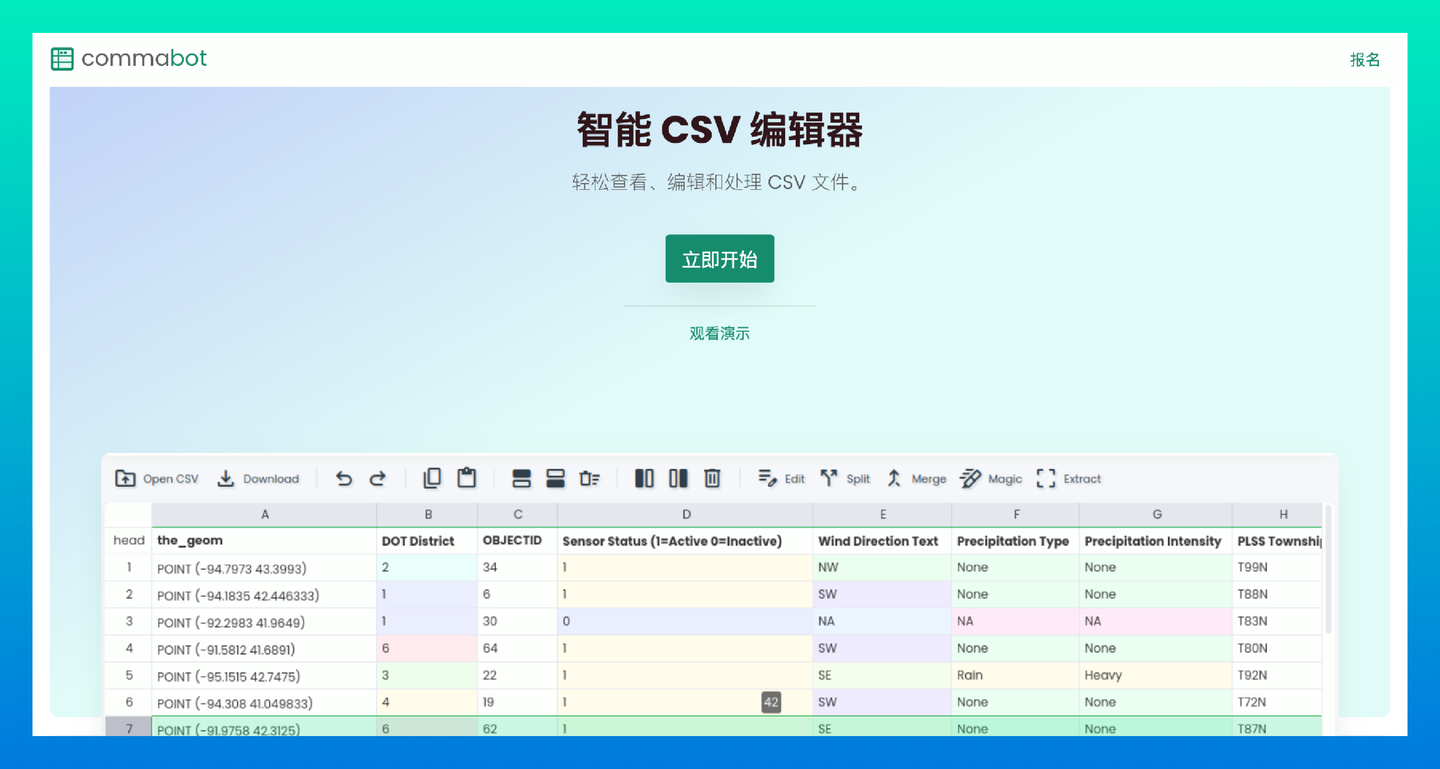Delete the selected column
Image resolution: width=1440 pixels, height=769 pixels.
pos(712,478)
